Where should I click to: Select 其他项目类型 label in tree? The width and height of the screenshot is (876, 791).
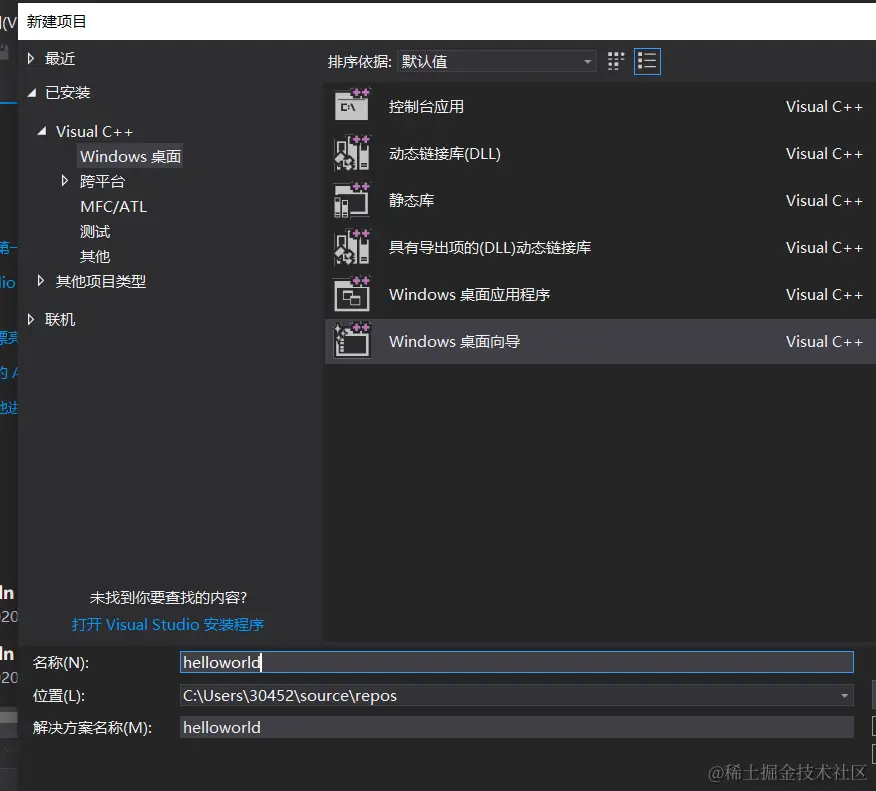tap(101, 281)
